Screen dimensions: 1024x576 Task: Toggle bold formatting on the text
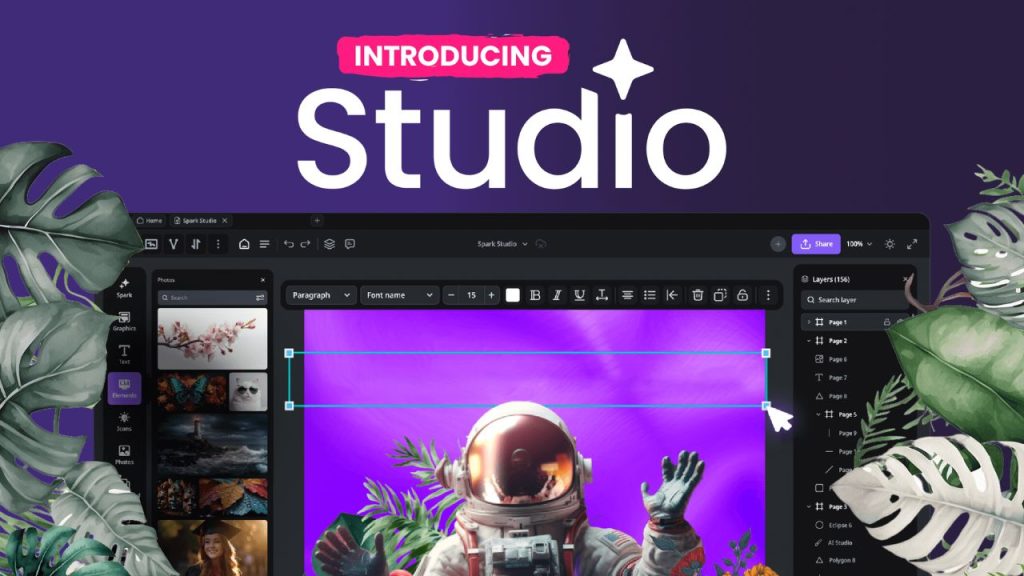(x=534, y=295)
